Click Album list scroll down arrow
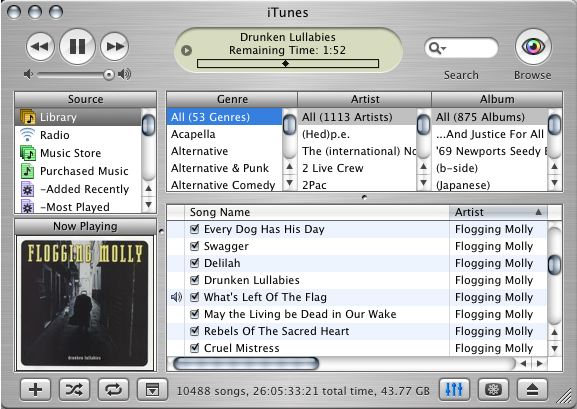577x409 pixels. pos(555,183)
